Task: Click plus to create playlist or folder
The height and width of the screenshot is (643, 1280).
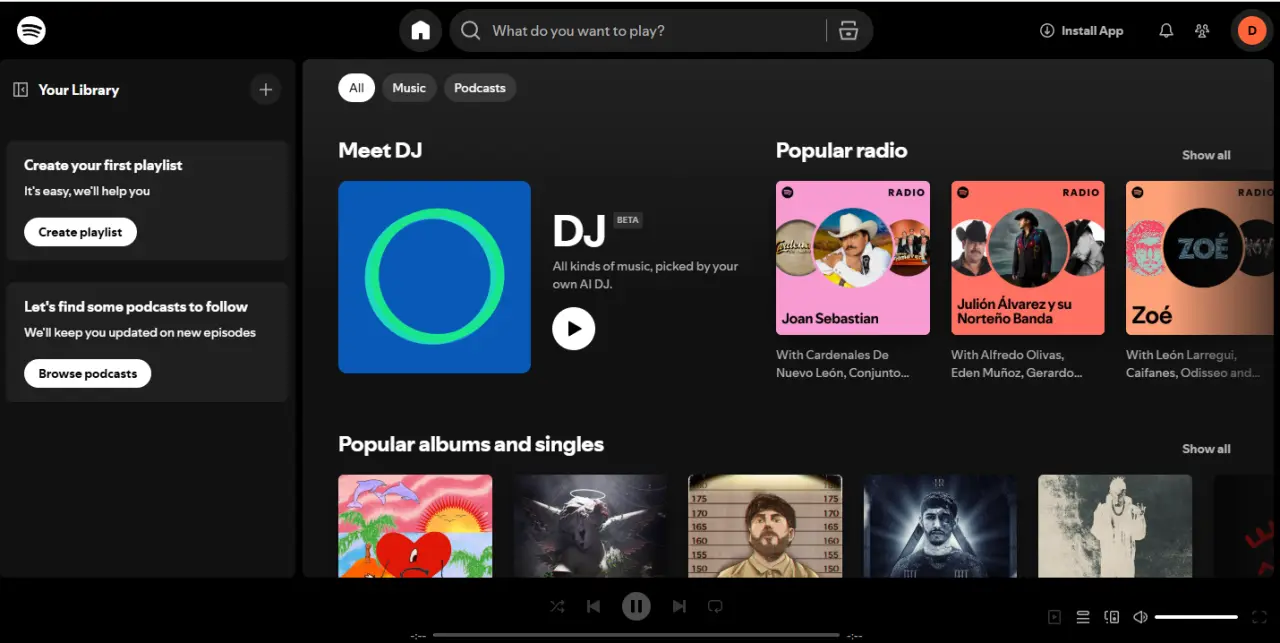Action: [265, 90]
